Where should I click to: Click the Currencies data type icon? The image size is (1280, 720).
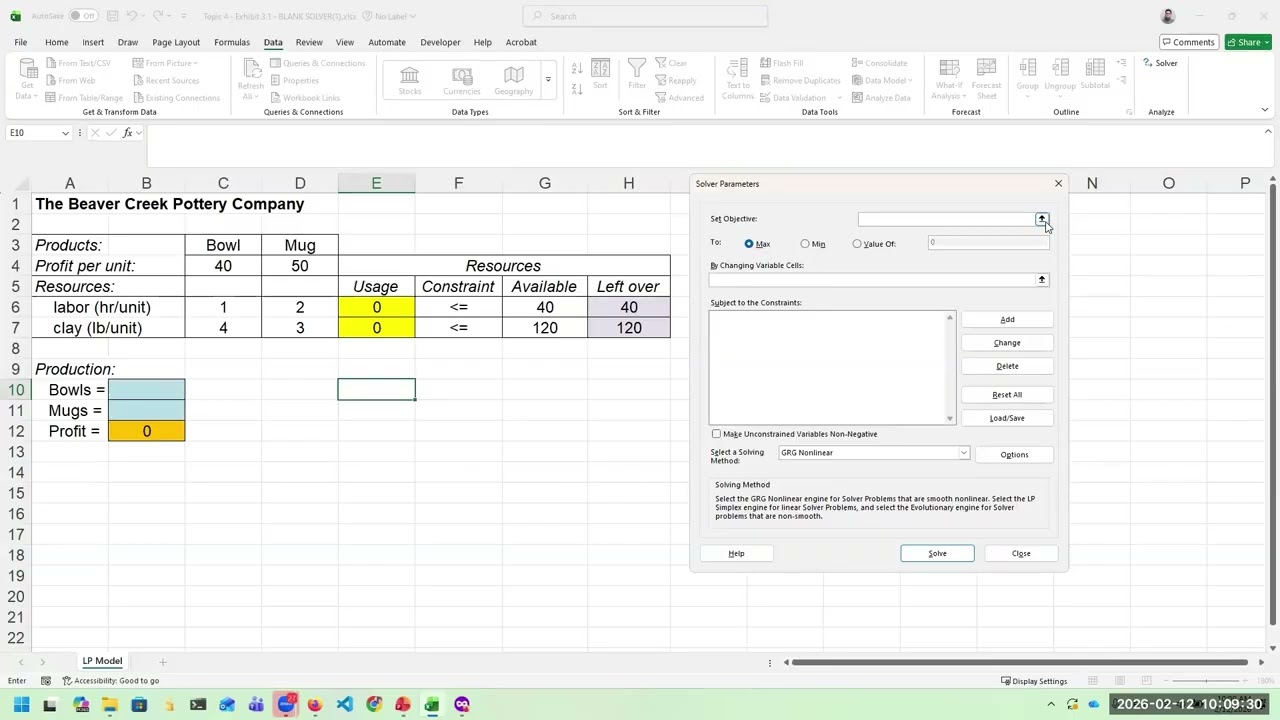point(462,81)
